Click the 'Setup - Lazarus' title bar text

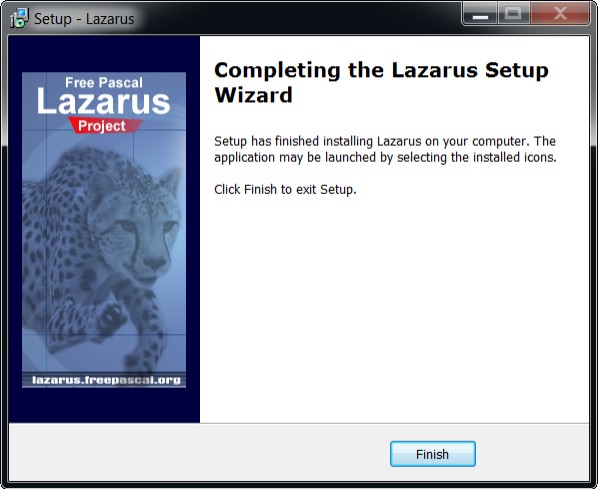[x=84, y=19]
